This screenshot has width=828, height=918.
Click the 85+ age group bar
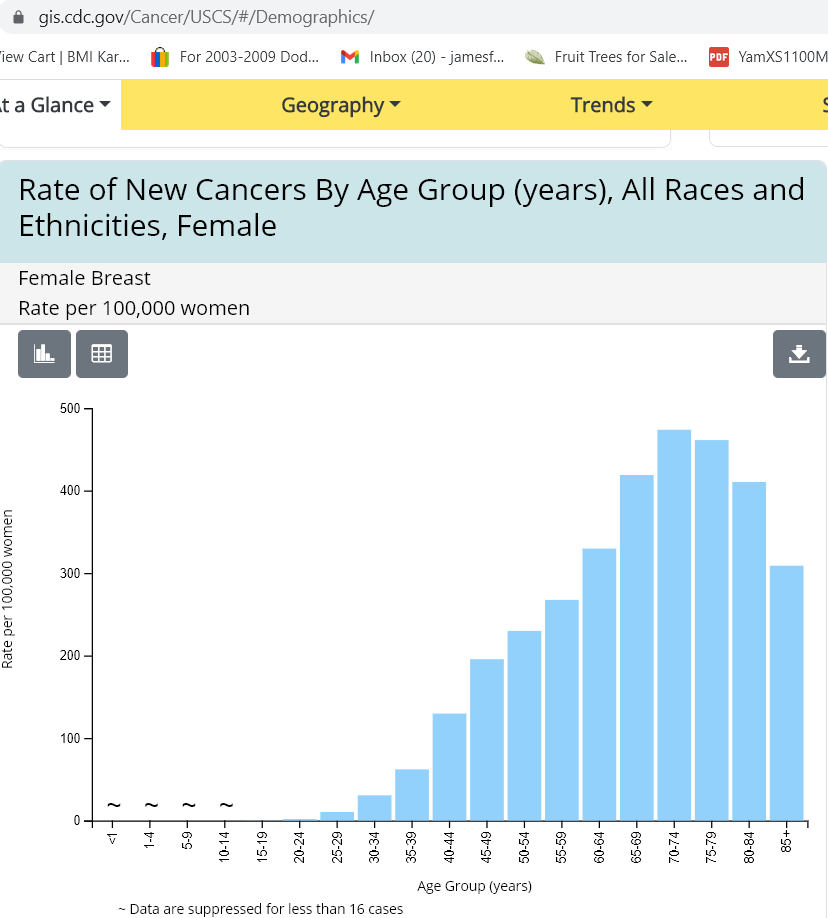(787, 693)
